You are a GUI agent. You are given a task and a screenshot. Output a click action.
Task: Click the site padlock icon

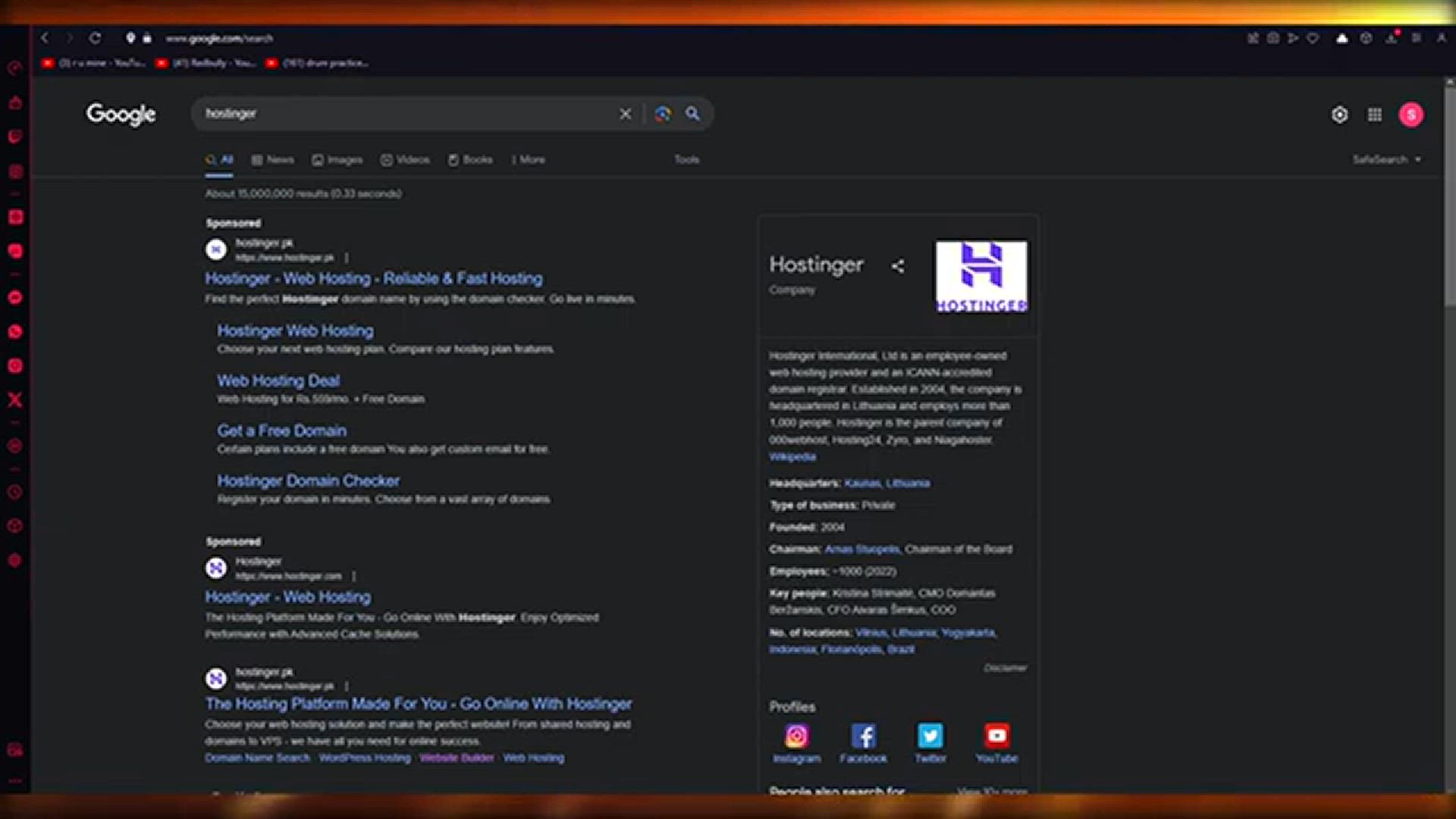[x=147, y=38]
